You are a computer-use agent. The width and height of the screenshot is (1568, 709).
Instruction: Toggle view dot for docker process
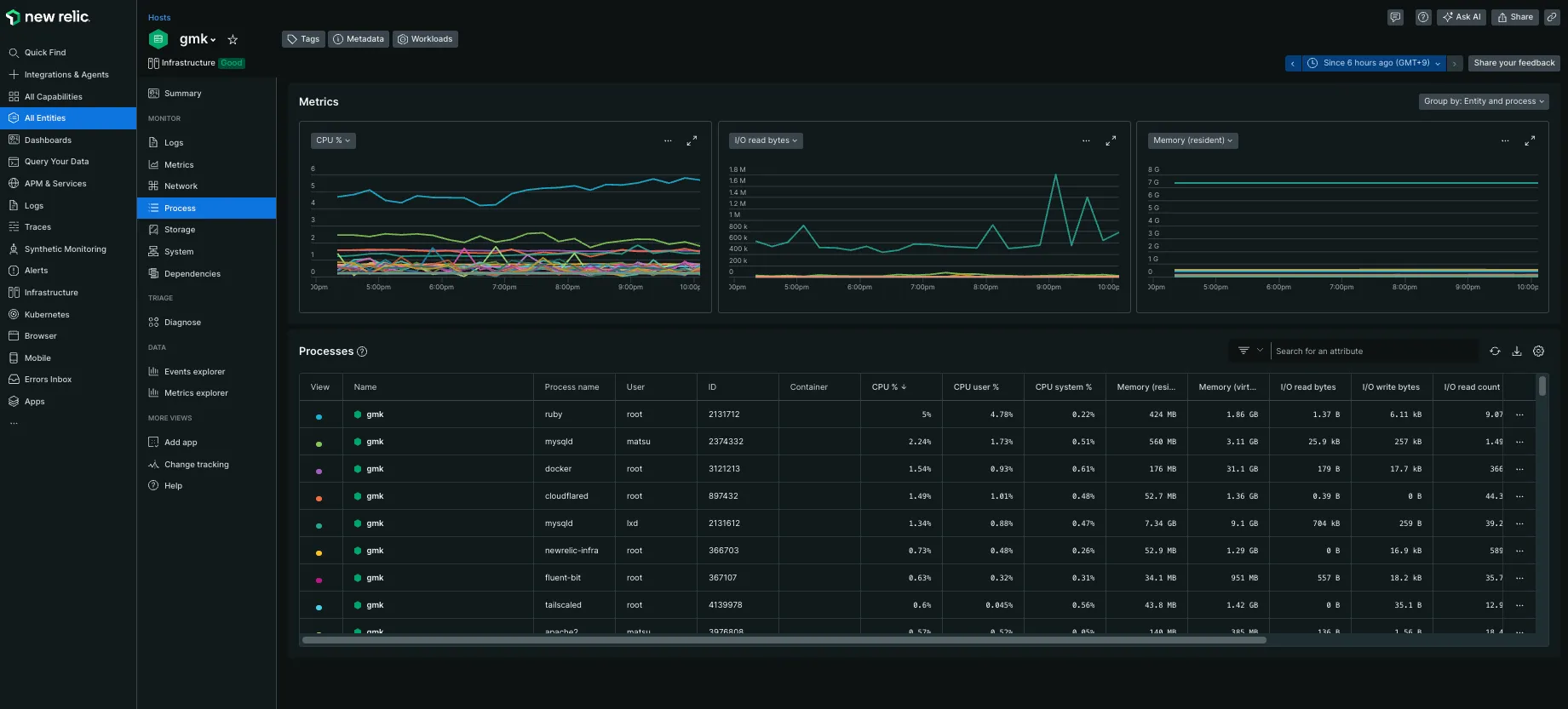(x=319, y=472)
